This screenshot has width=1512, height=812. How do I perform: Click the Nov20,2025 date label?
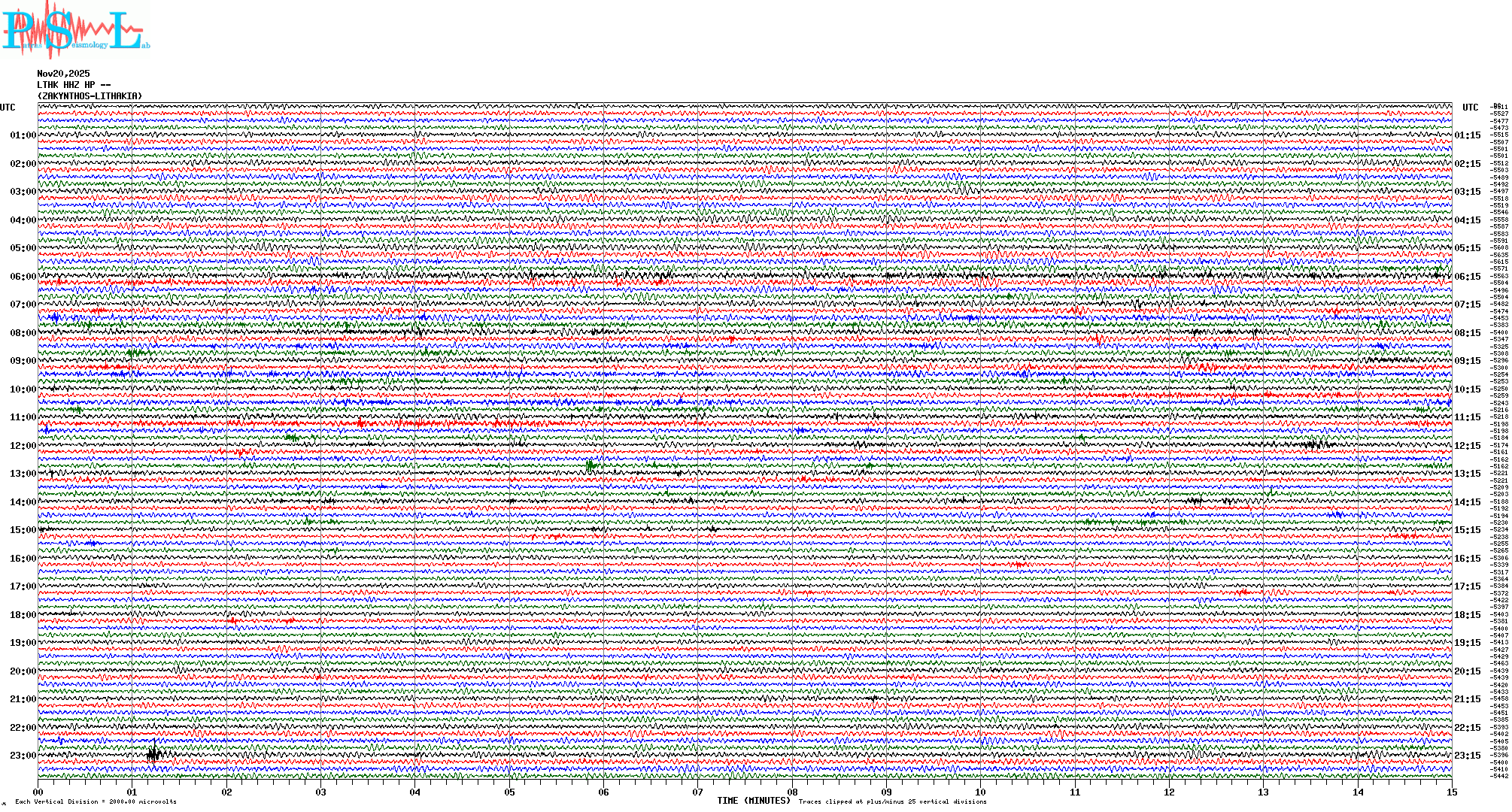63,74
